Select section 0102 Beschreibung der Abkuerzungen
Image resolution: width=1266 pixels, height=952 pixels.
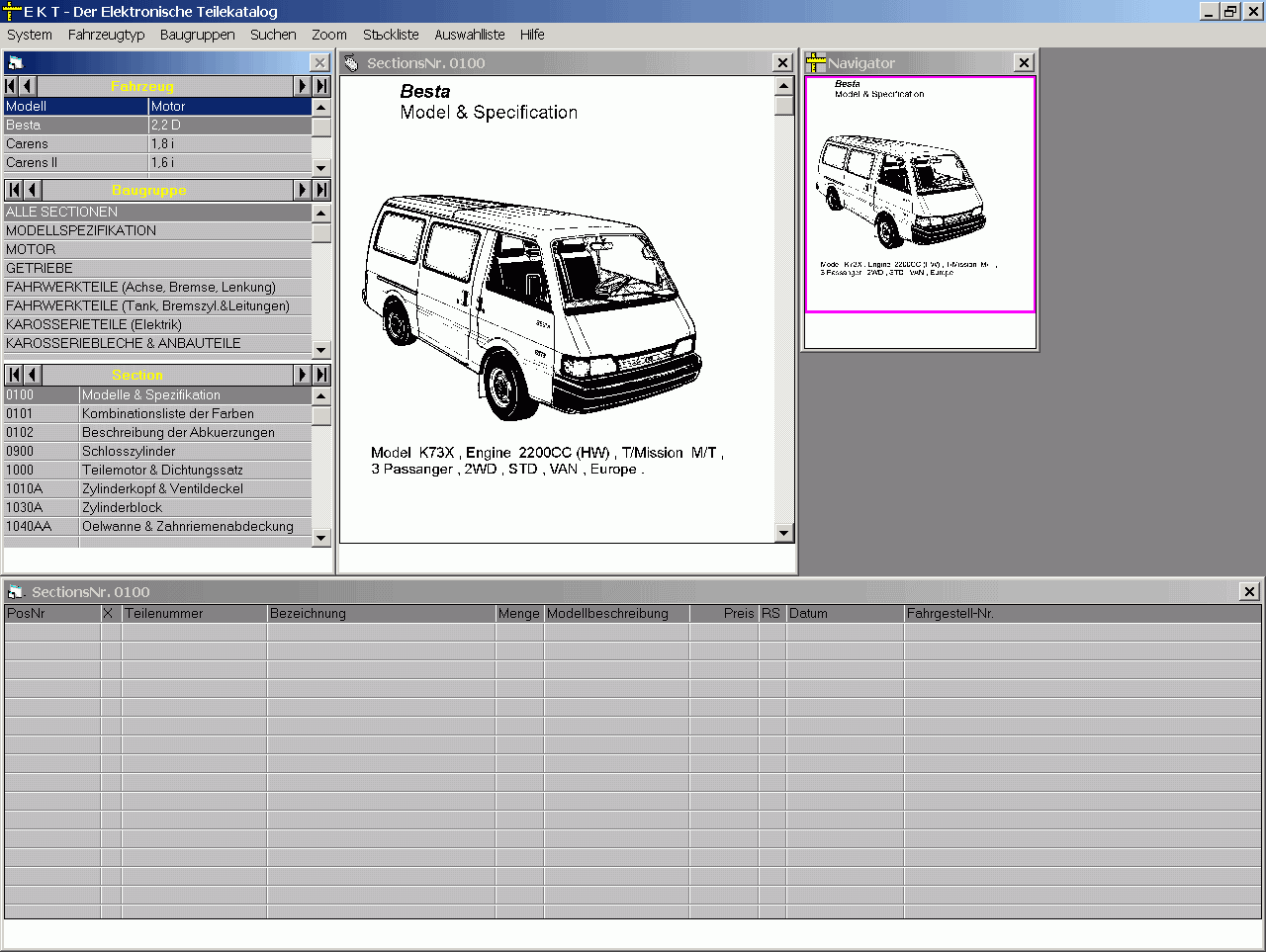157,433
